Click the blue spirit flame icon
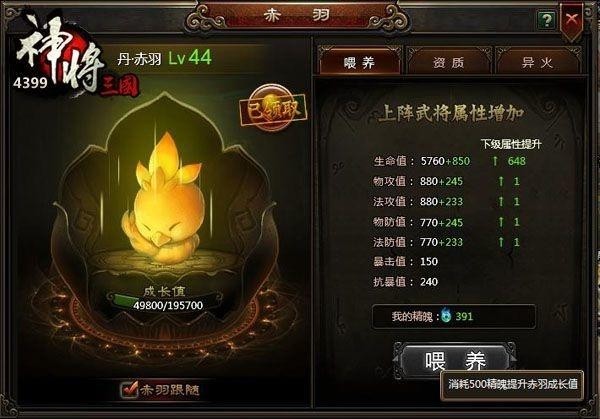 click(x=446, y=316)
